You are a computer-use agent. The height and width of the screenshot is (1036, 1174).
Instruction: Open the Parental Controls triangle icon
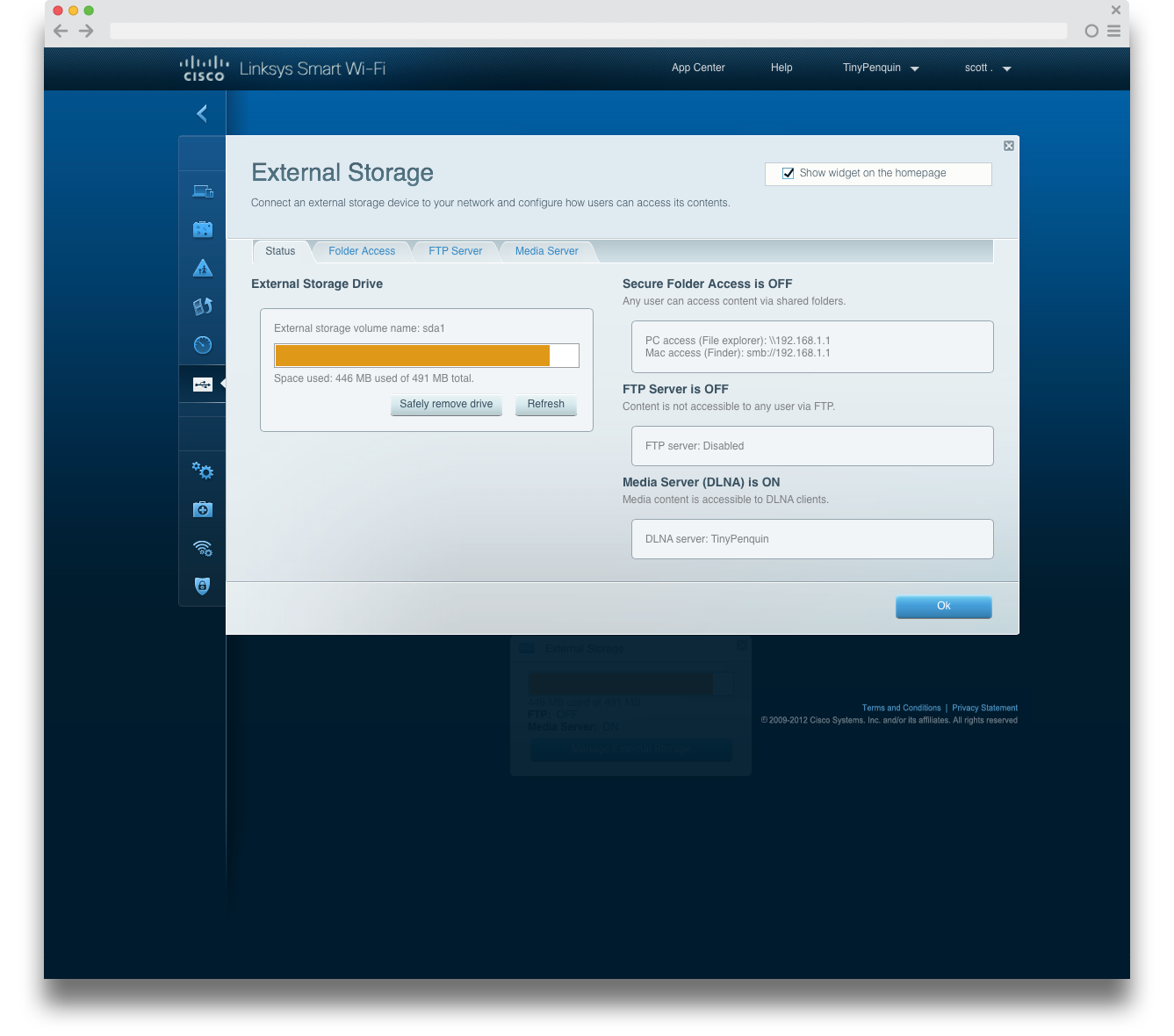coord(203,268)
